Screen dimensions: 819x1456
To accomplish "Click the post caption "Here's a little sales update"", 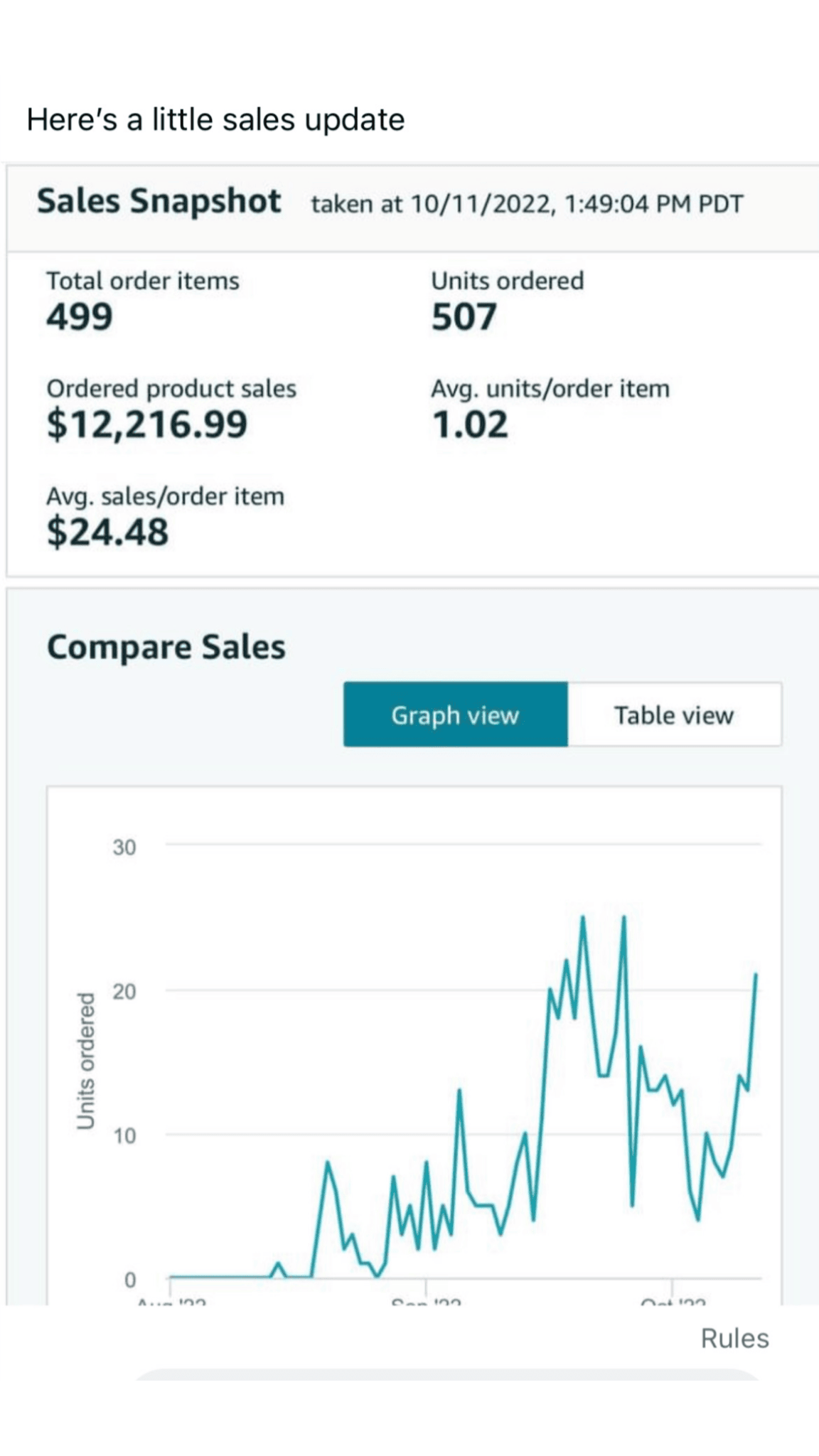I will tap(215, 119).
